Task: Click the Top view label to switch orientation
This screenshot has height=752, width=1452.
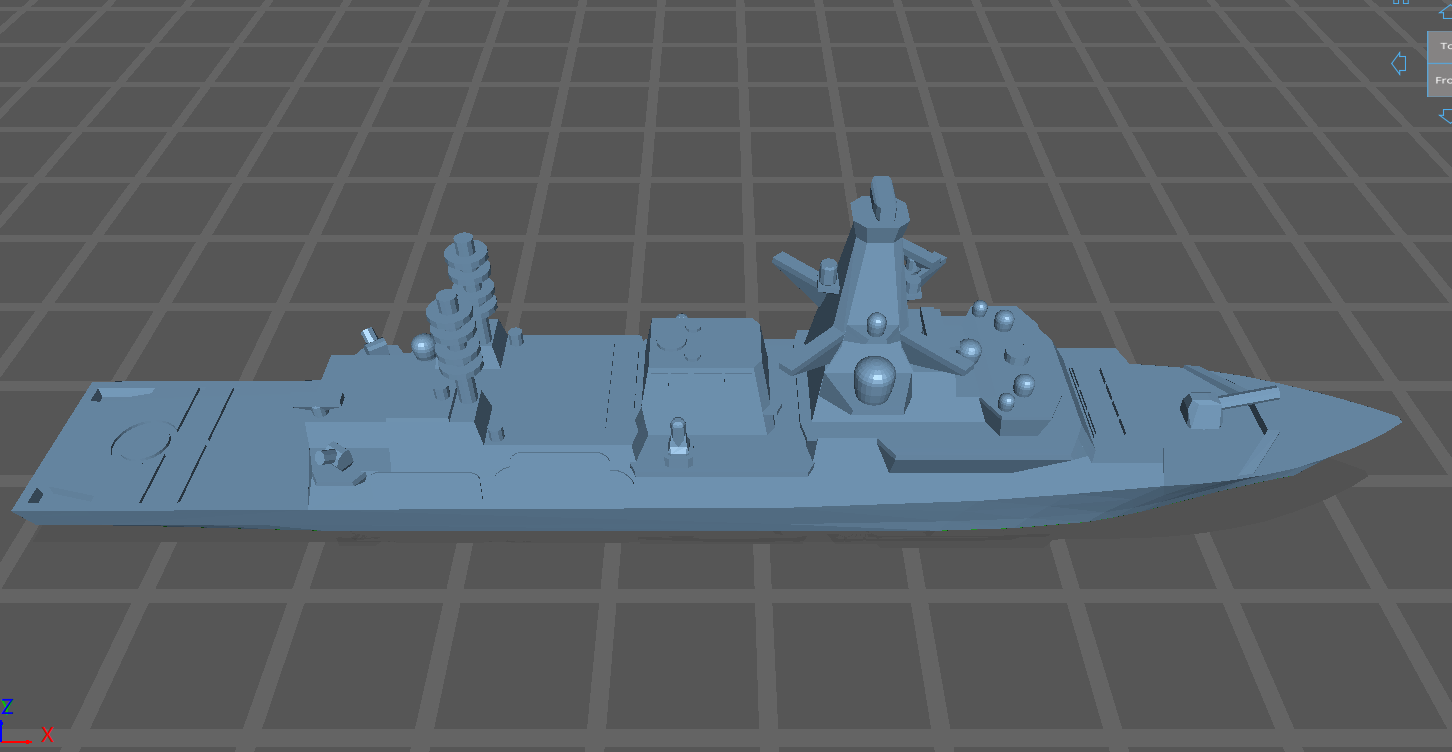Action: point(1444,45)
